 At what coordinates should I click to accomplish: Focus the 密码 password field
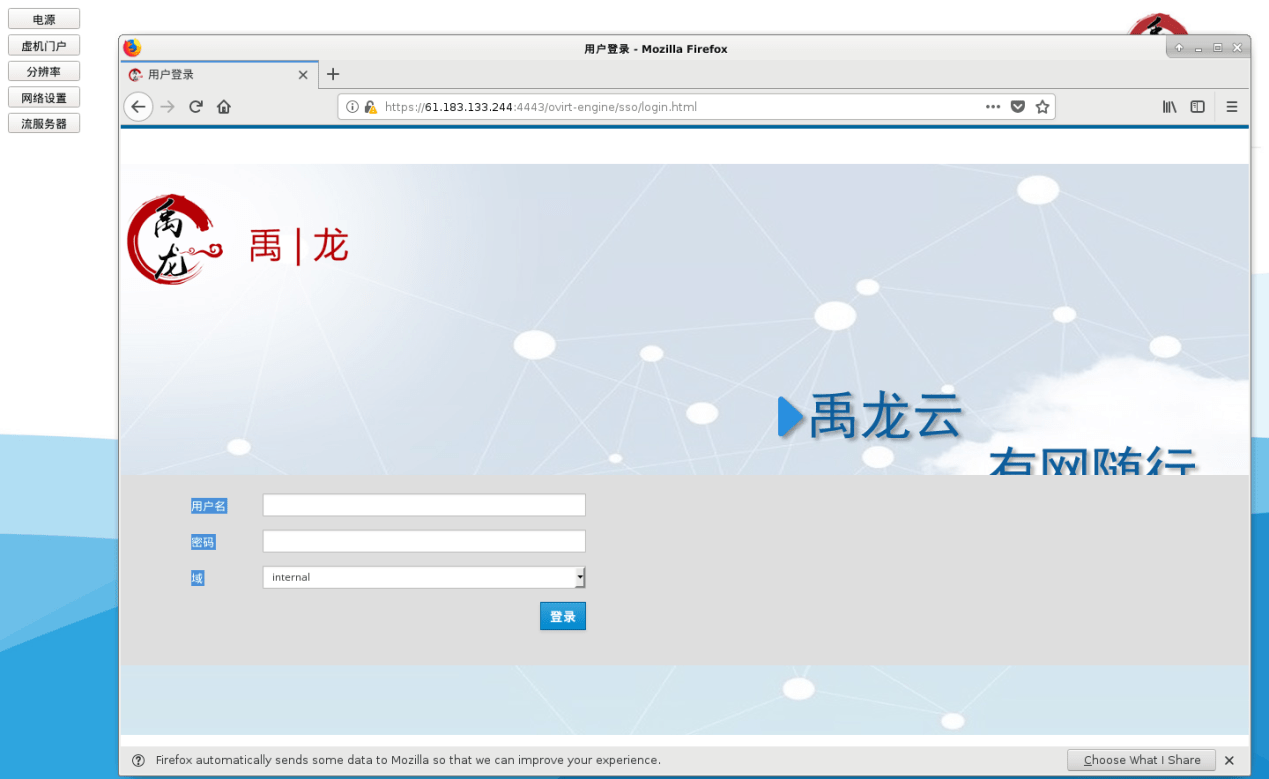(x=424, y=541)
